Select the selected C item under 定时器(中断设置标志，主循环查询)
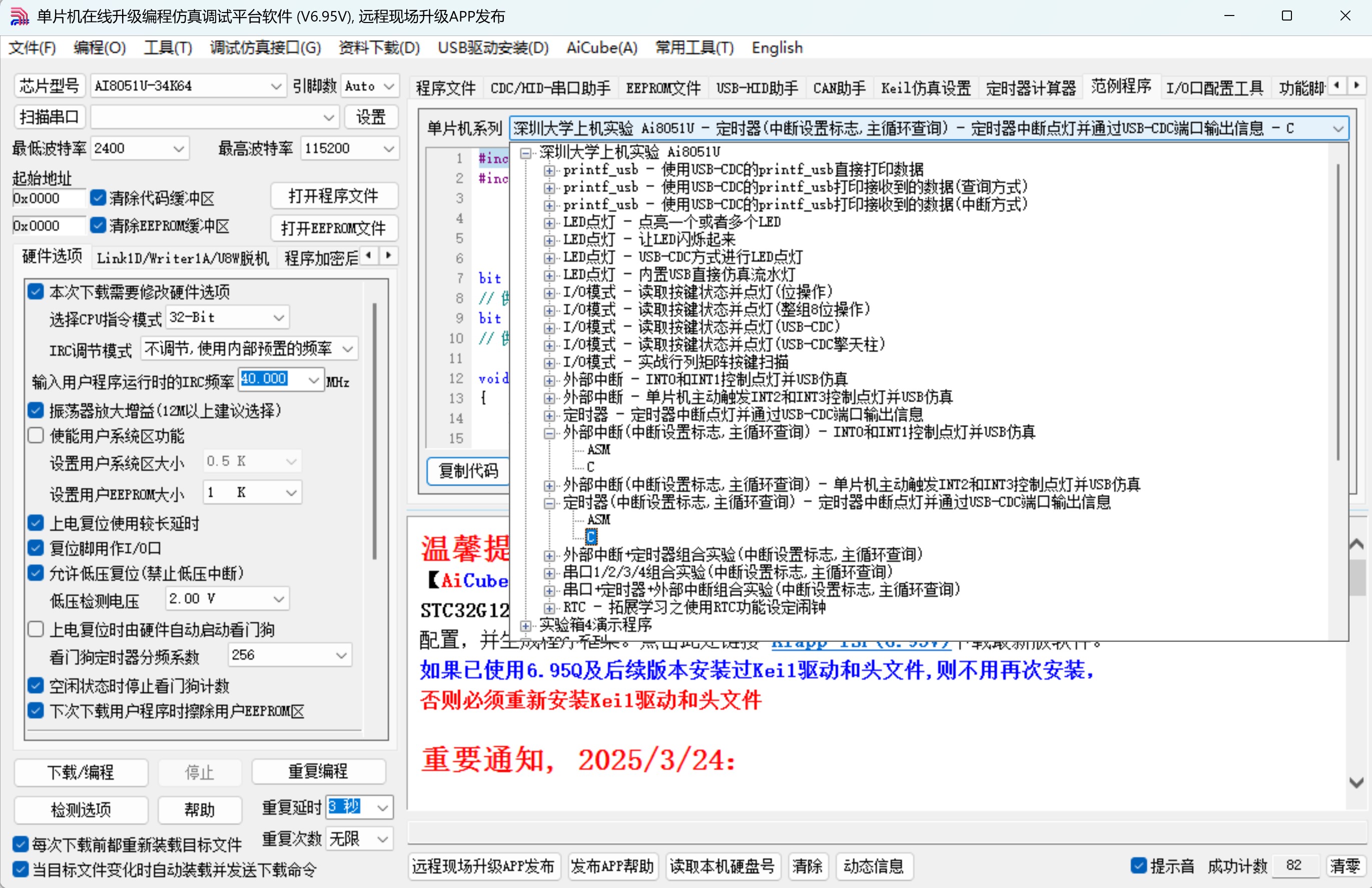This screenshot has height=888, width=1372. pyautogui.click(x=591, y=537)
